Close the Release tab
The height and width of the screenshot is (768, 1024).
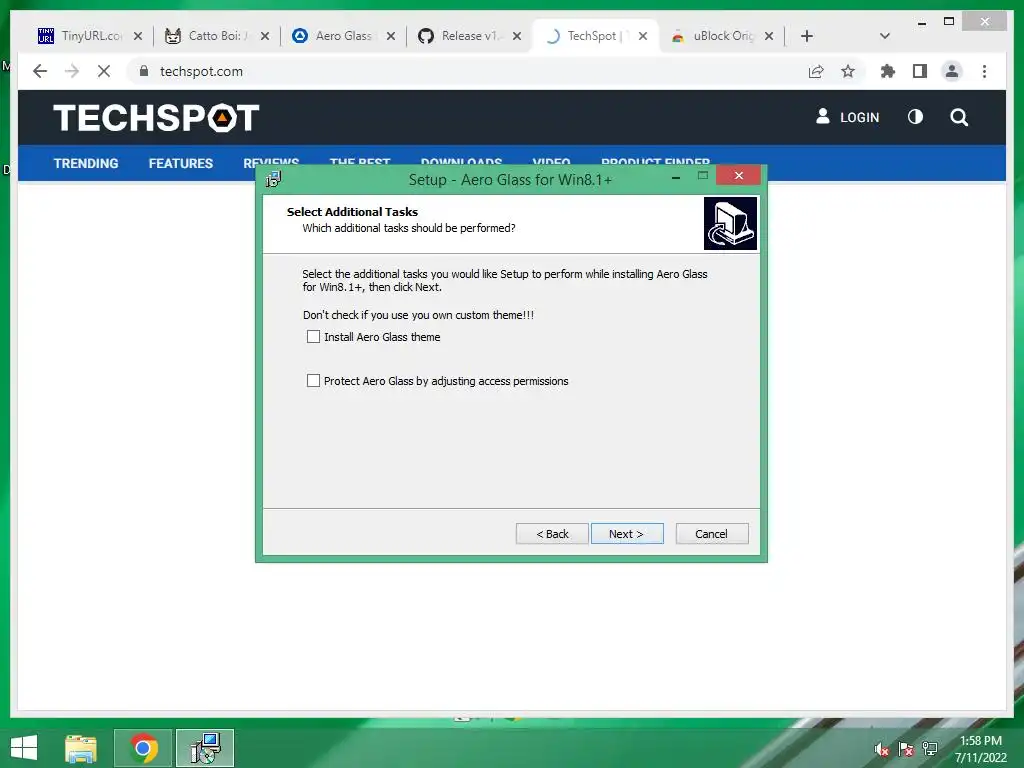coord(517,36)
